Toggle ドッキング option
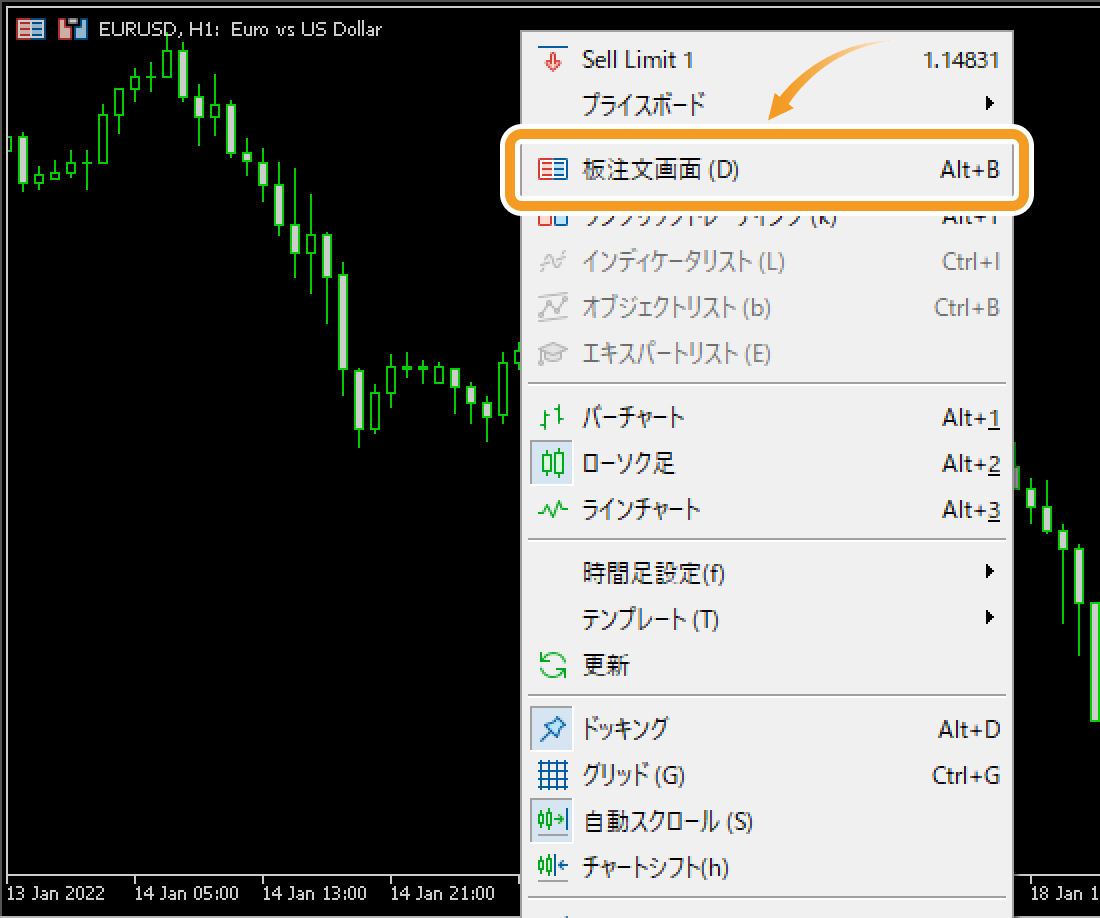Image resolution: width=1100 pixels, height=918 pixels. 767,729
